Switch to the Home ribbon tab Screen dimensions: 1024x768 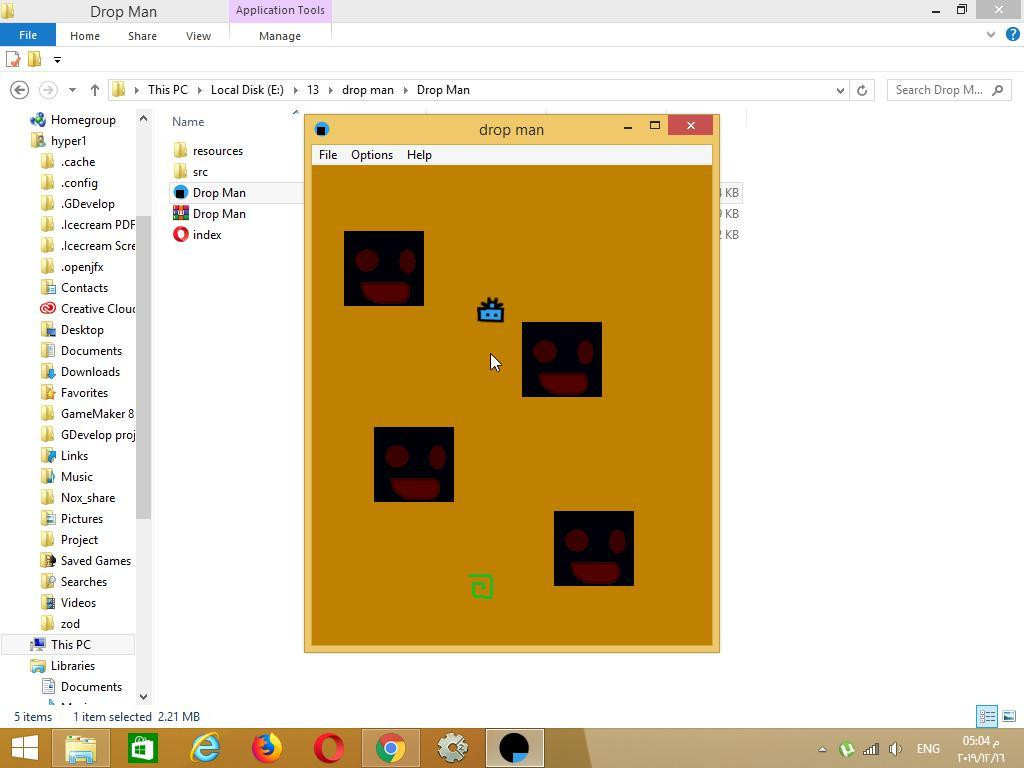(x=85, y=36)
